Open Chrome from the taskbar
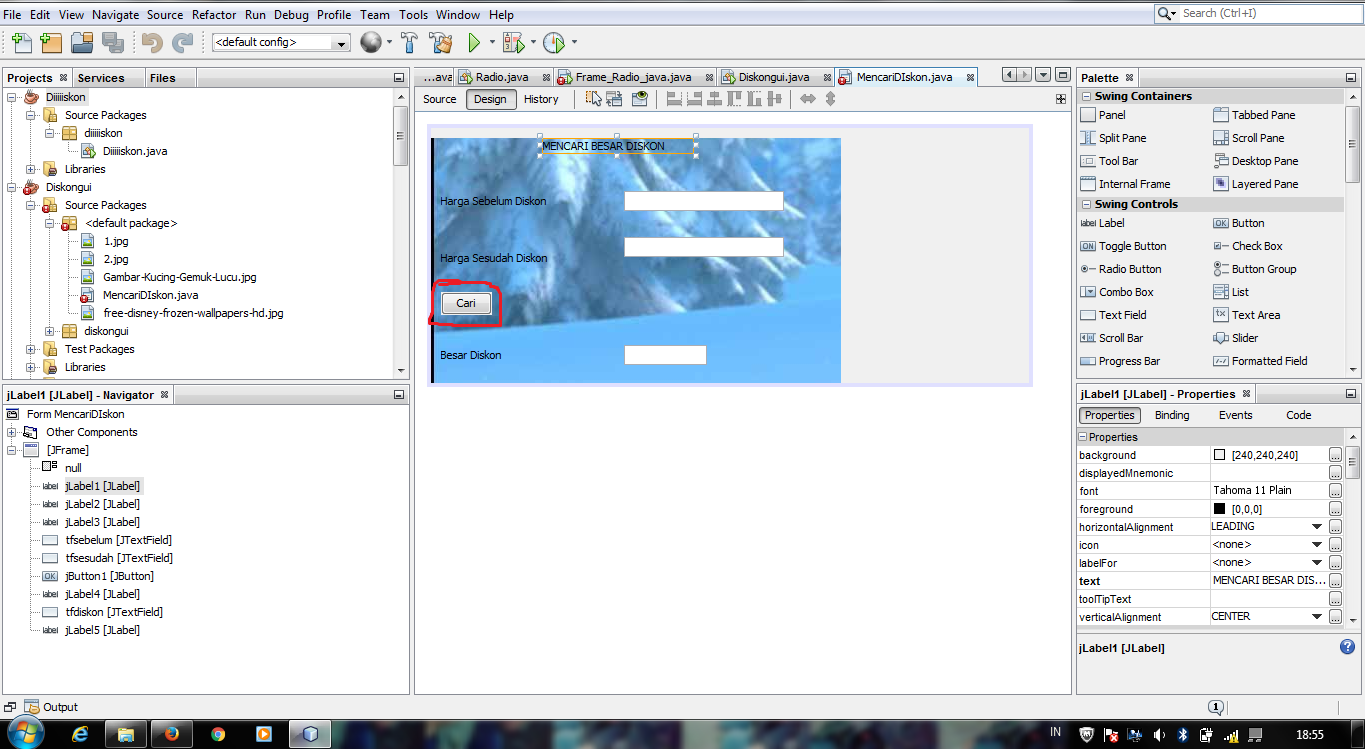 coord(218,734)
